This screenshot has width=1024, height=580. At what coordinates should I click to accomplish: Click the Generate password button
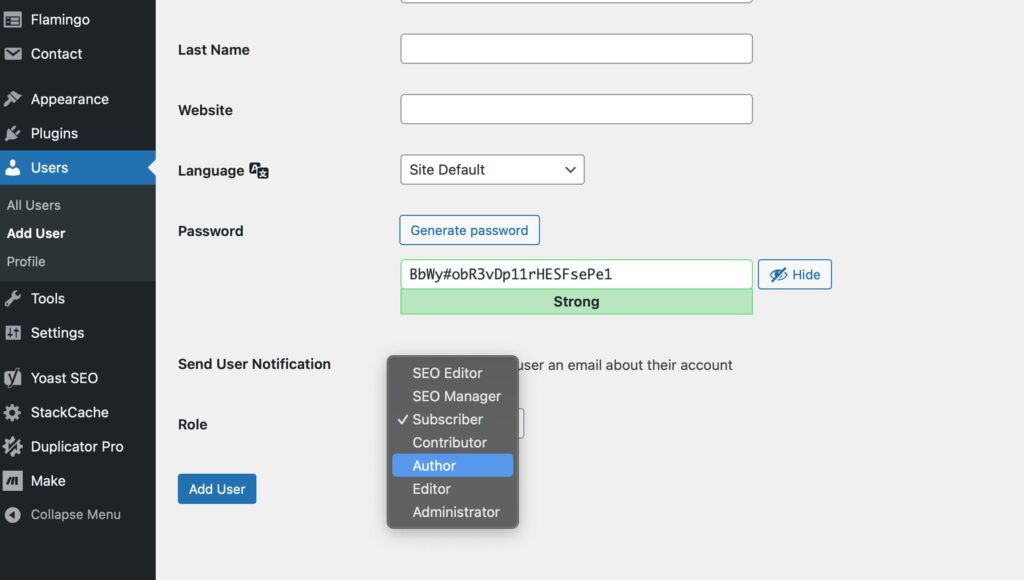[x=470, y=230]
